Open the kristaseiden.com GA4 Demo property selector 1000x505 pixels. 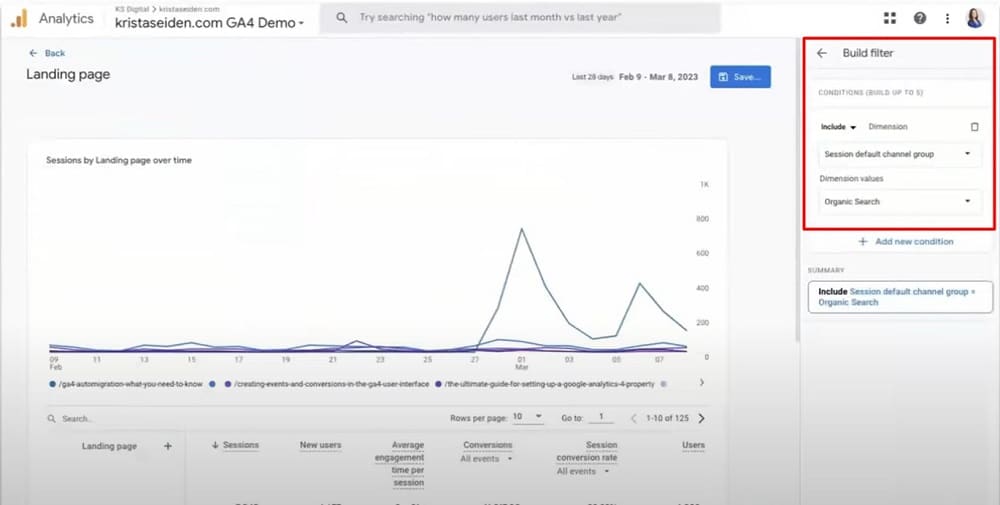tap(210, 22)
